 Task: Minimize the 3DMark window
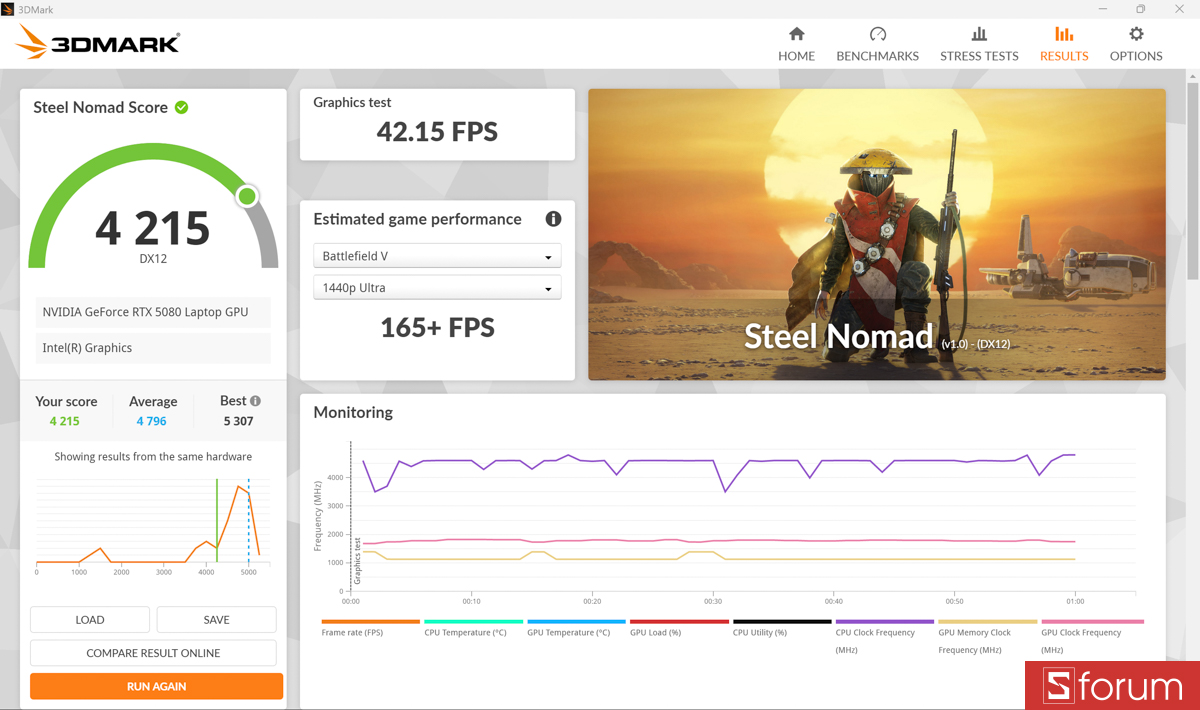1104,9
